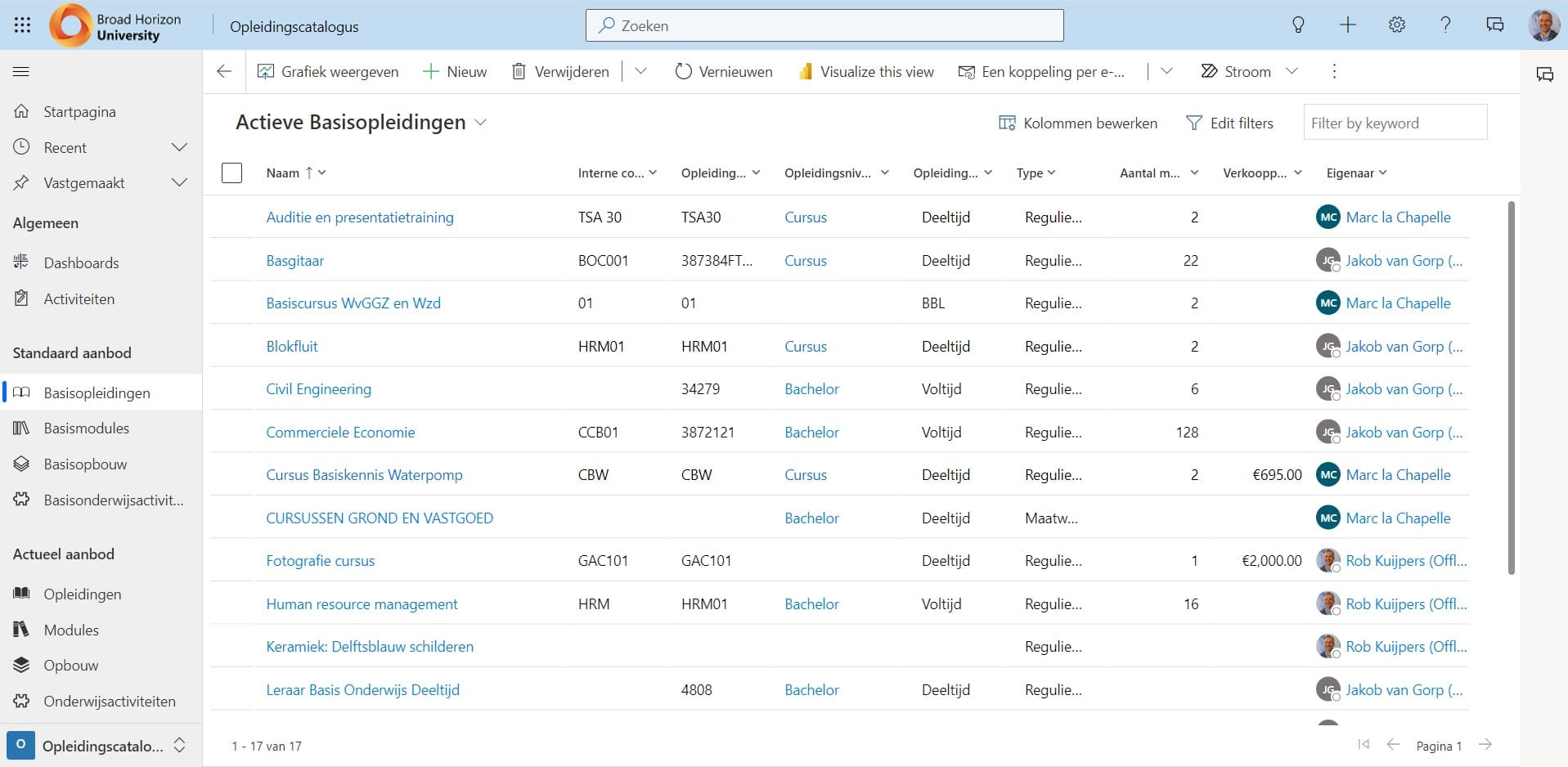
Task: Click the vertical scrollbar of the grid
Action: (x=1511, y=388)
